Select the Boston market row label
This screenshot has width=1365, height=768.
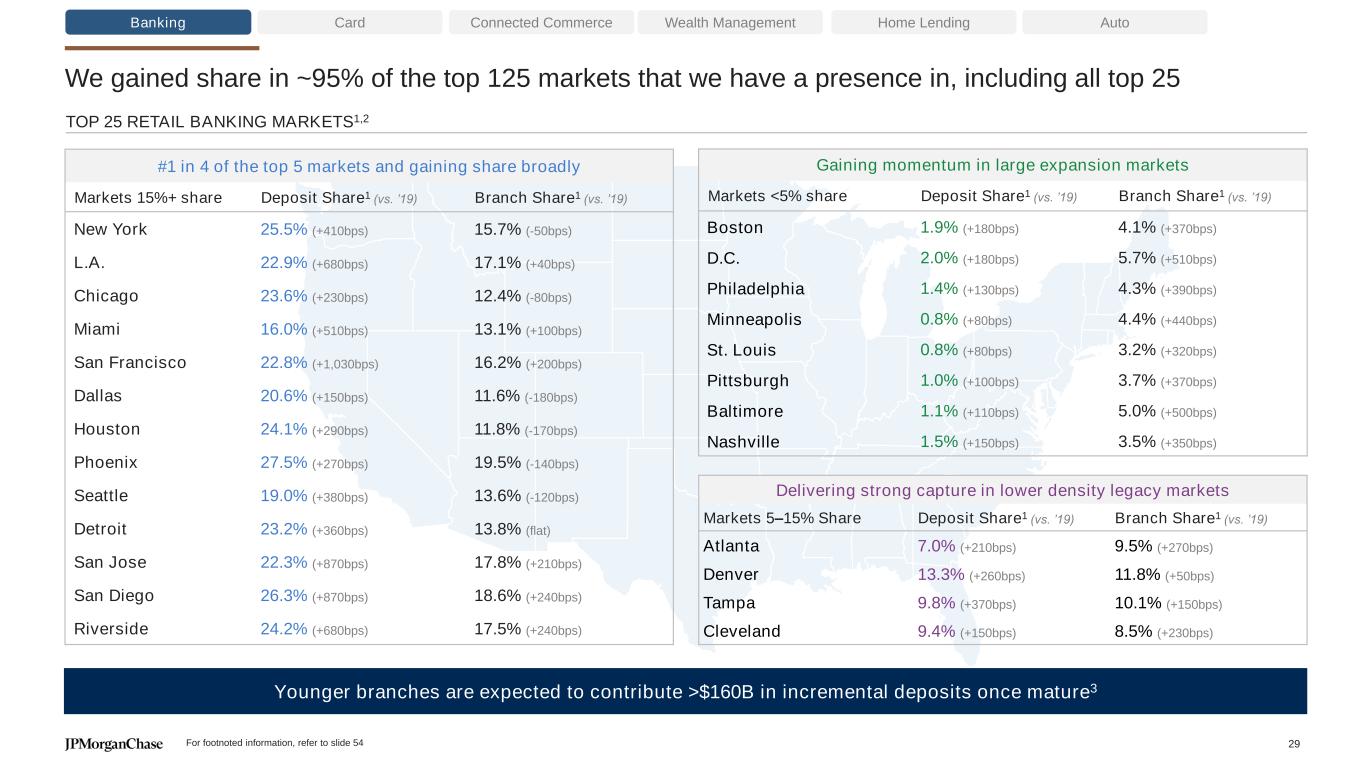[x=735, y=228]
